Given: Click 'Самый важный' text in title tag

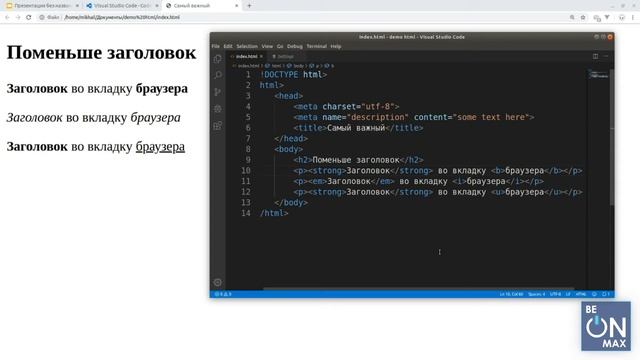Looking at the screenshot, I should coord(356,128).
